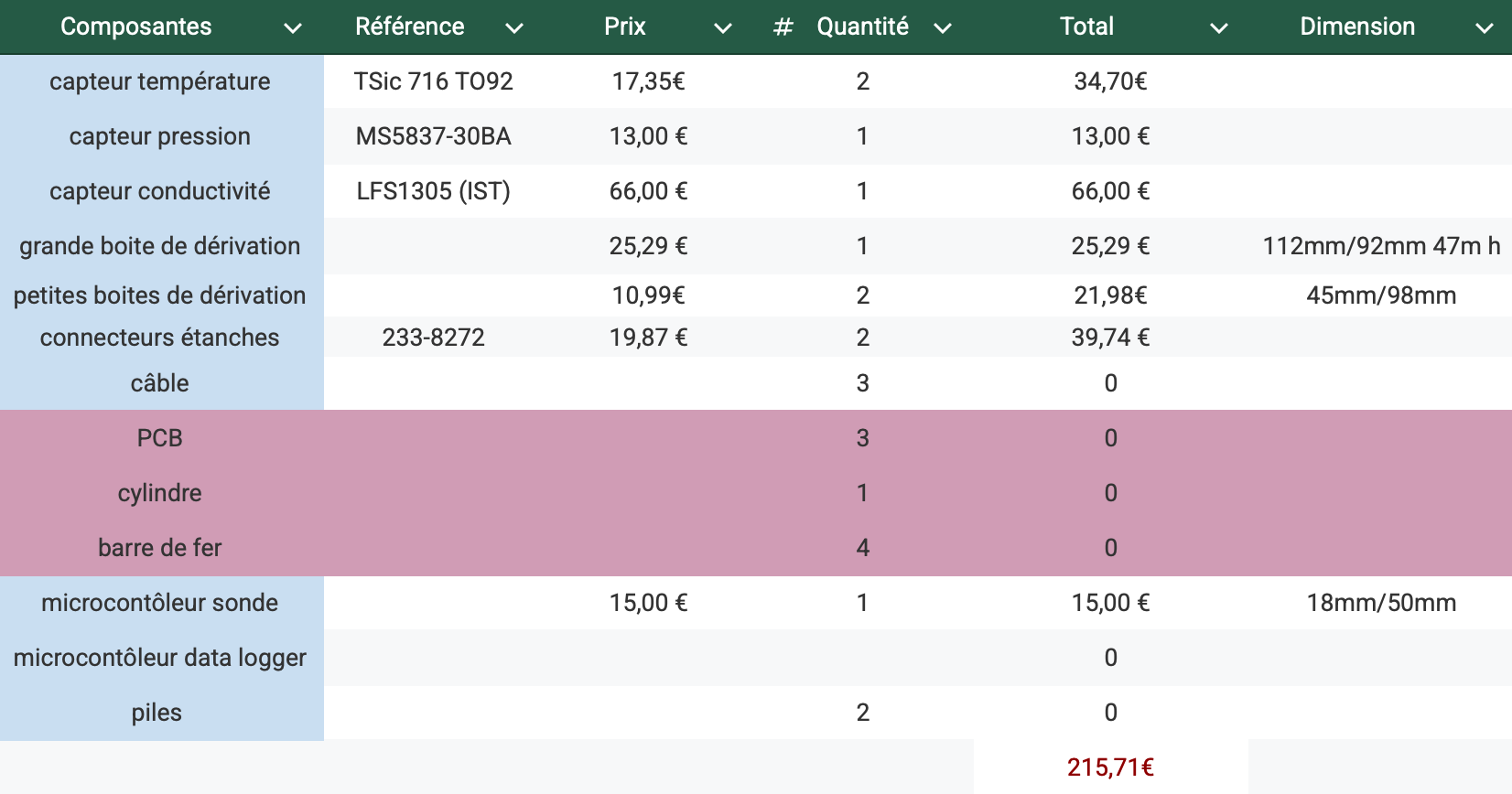Click the barre de fer cell
This screenshot has height=794, width=1512.
point(160,548)
